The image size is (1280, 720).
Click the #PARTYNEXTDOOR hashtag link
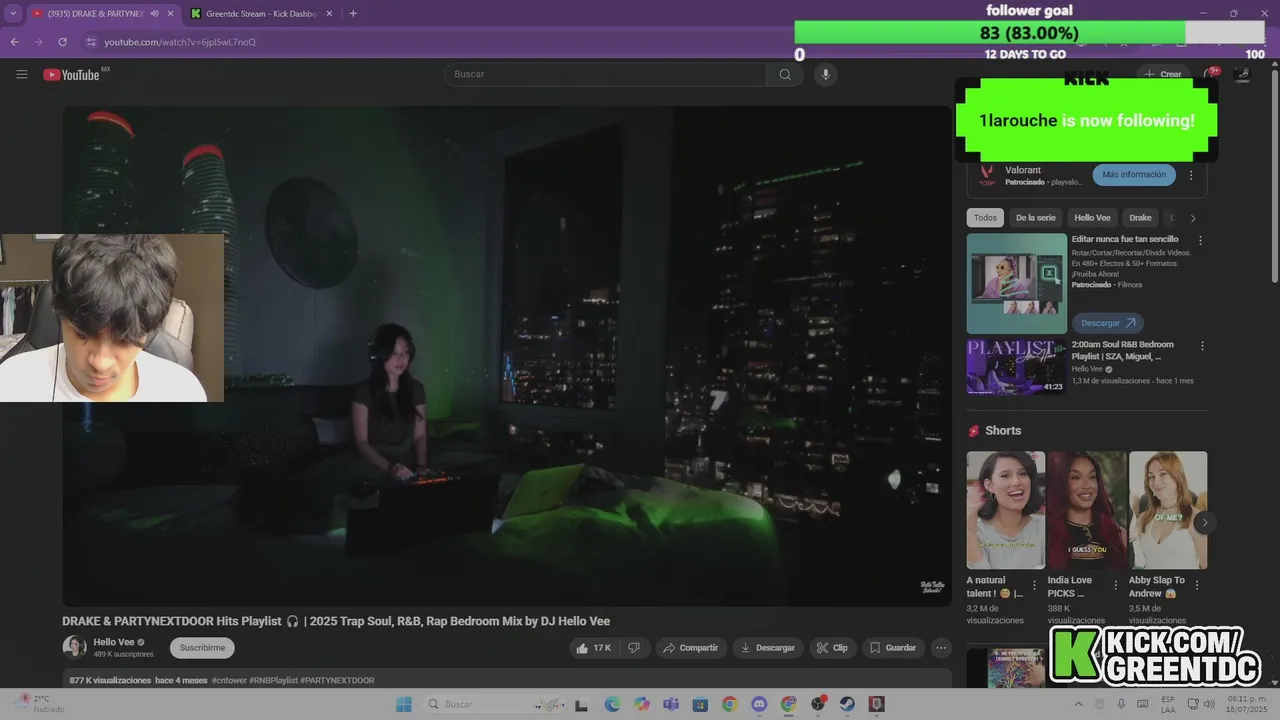pyautogui.click(x=337, y=680)
